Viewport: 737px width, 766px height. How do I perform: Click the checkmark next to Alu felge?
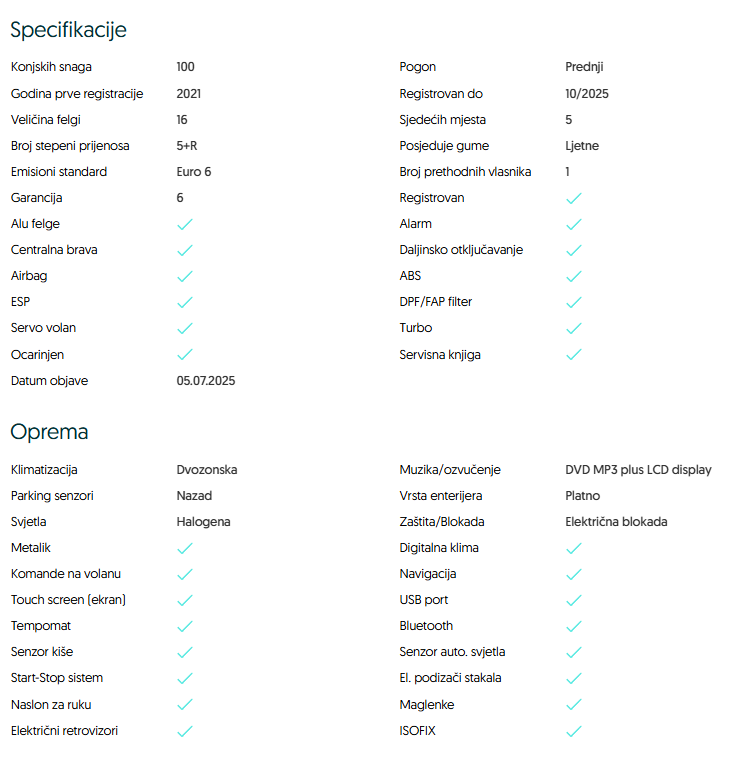click(x=184, y=224)
